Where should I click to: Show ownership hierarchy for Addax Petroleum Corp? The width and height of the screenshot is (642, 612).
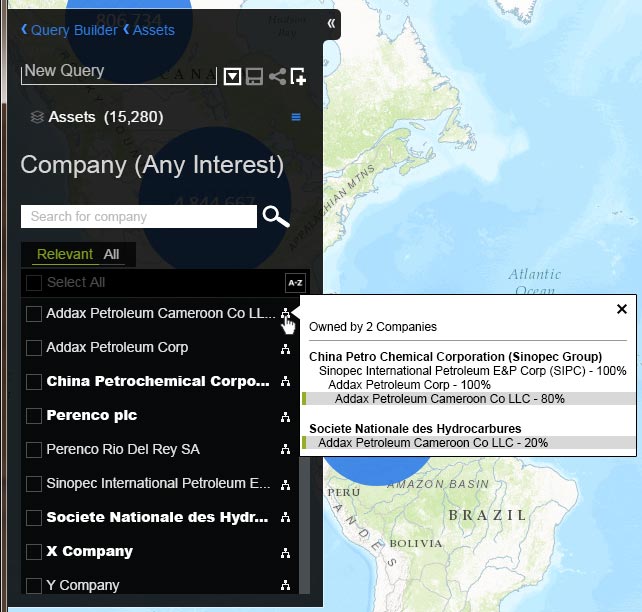[285, 348]
